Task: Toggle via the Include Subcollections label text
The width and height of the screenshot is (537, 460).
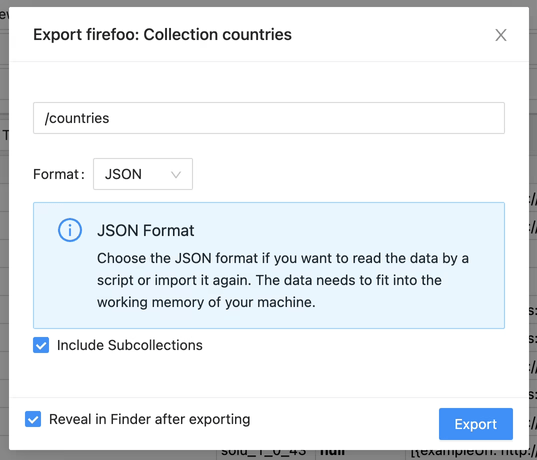Action: pyautogui.click(x=130, y=345)
